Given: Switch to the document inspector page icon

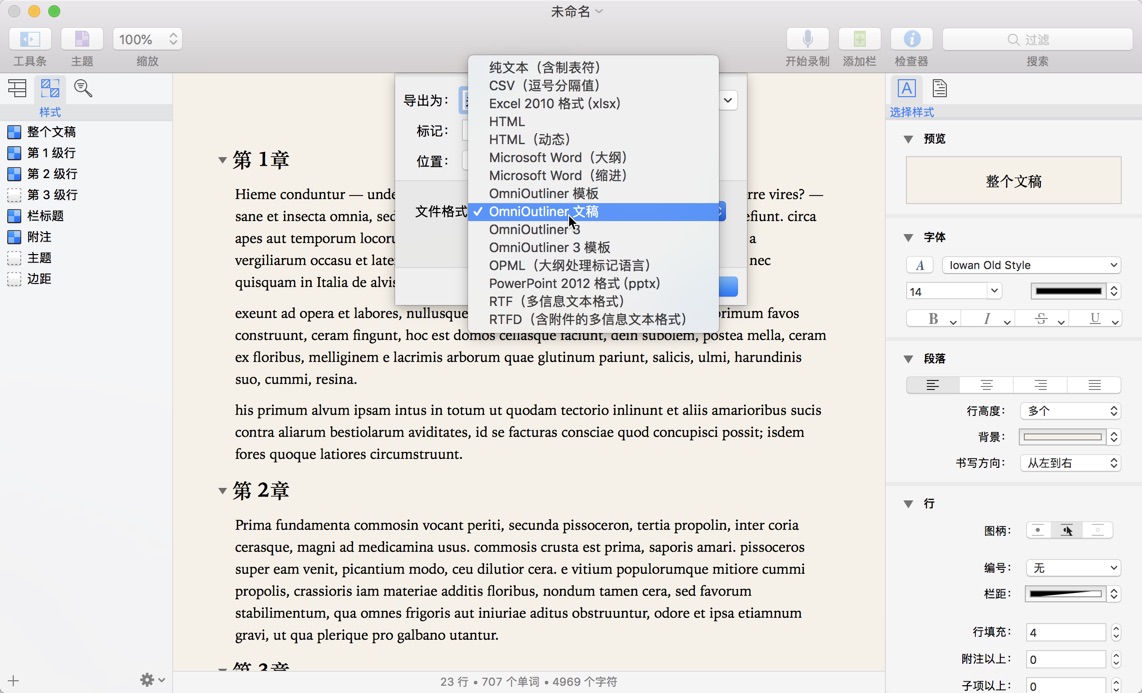Looking at the screenshot, I should (x=937, y=88).
